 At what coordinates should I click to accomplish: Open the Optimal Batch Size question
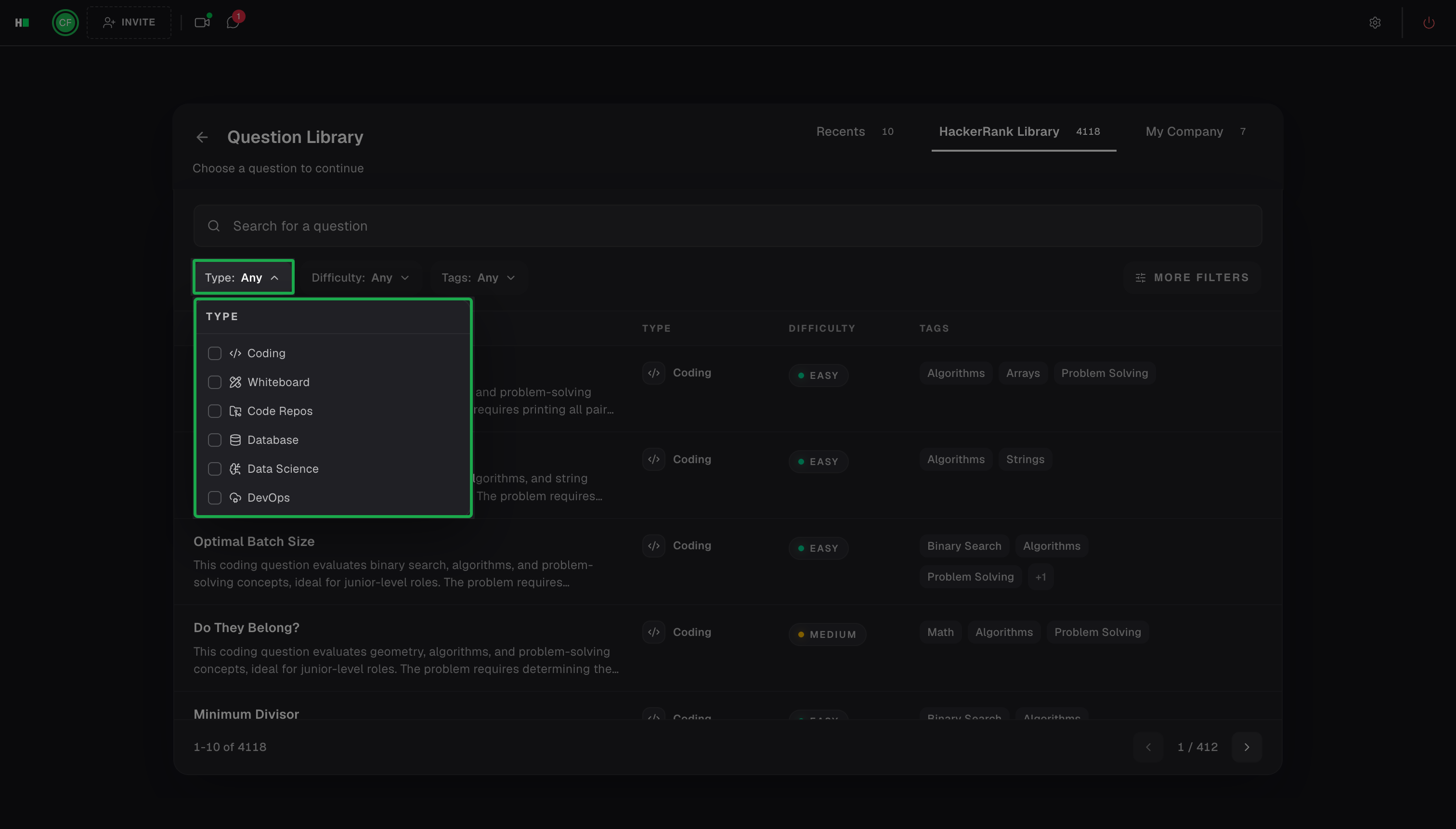point(254,542)
